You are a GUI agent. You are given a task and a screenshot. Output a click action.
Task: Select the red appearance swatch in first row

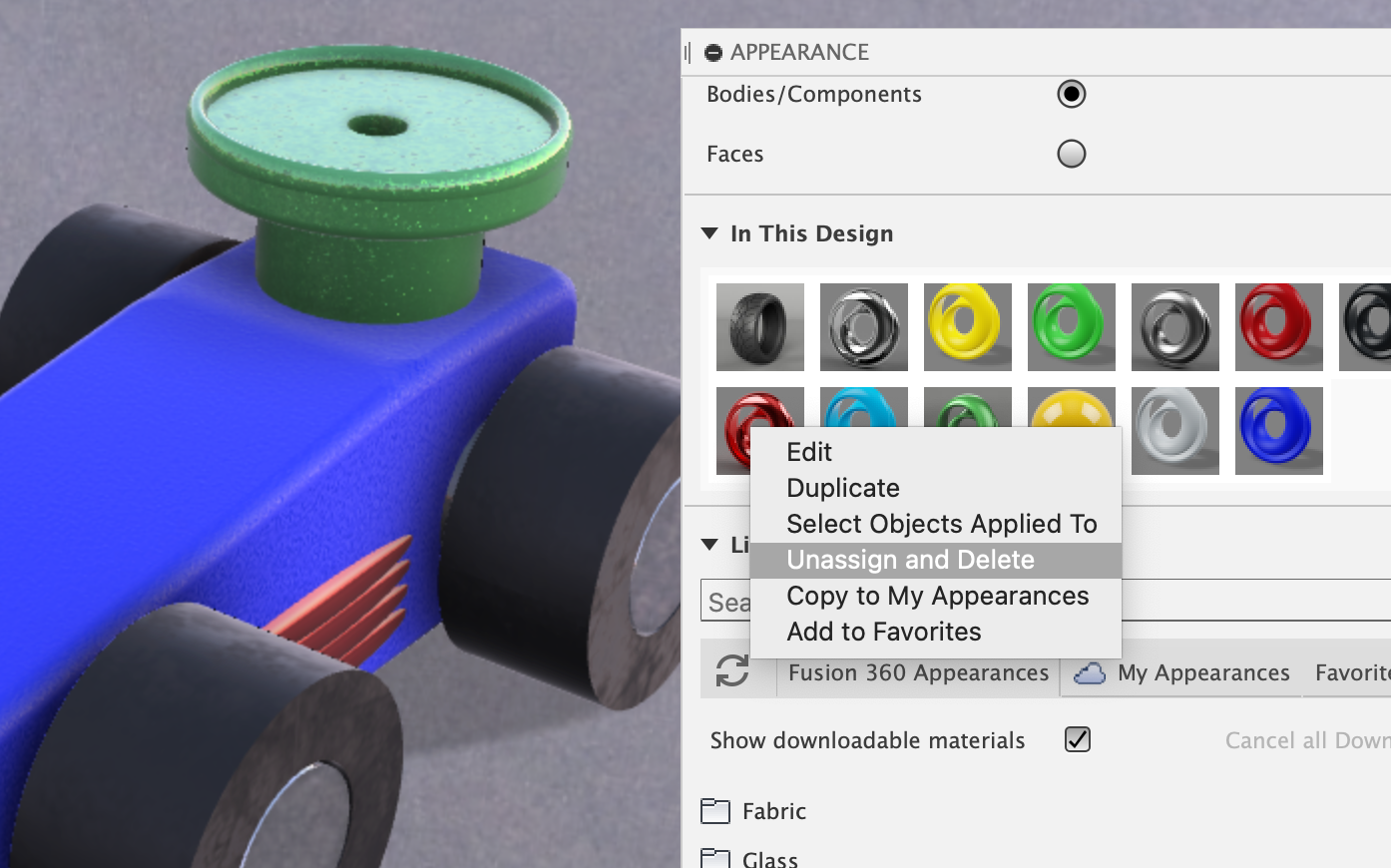(x=1279, y=327)
